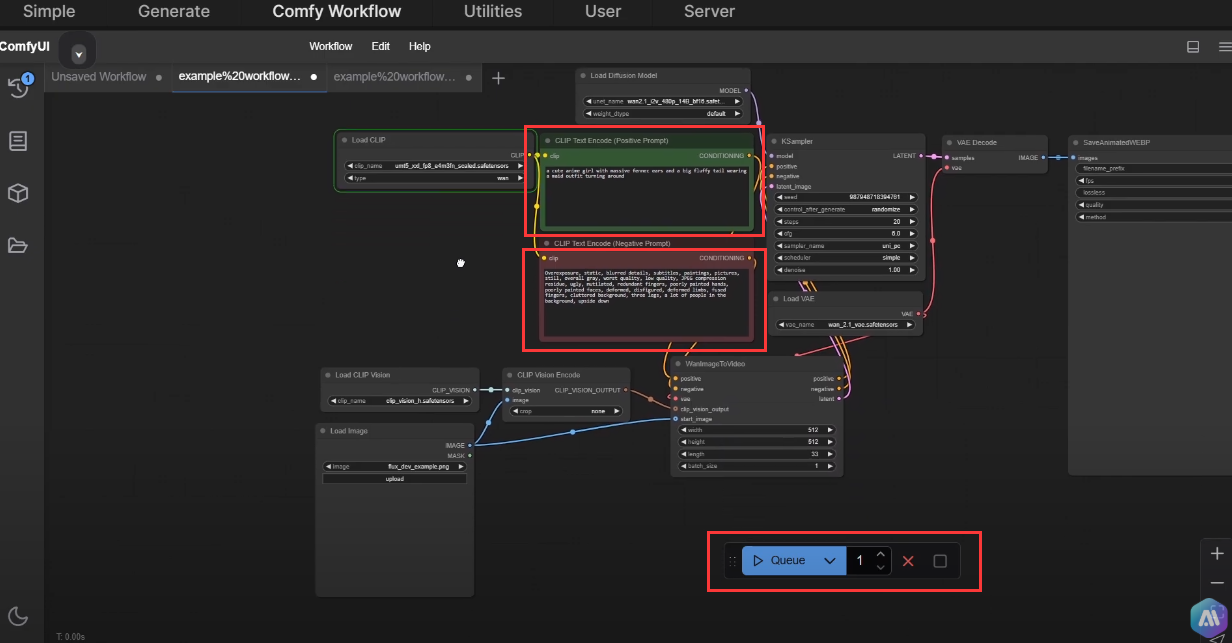Open vae_name selector on Load VAE

(x=845, y=324)
